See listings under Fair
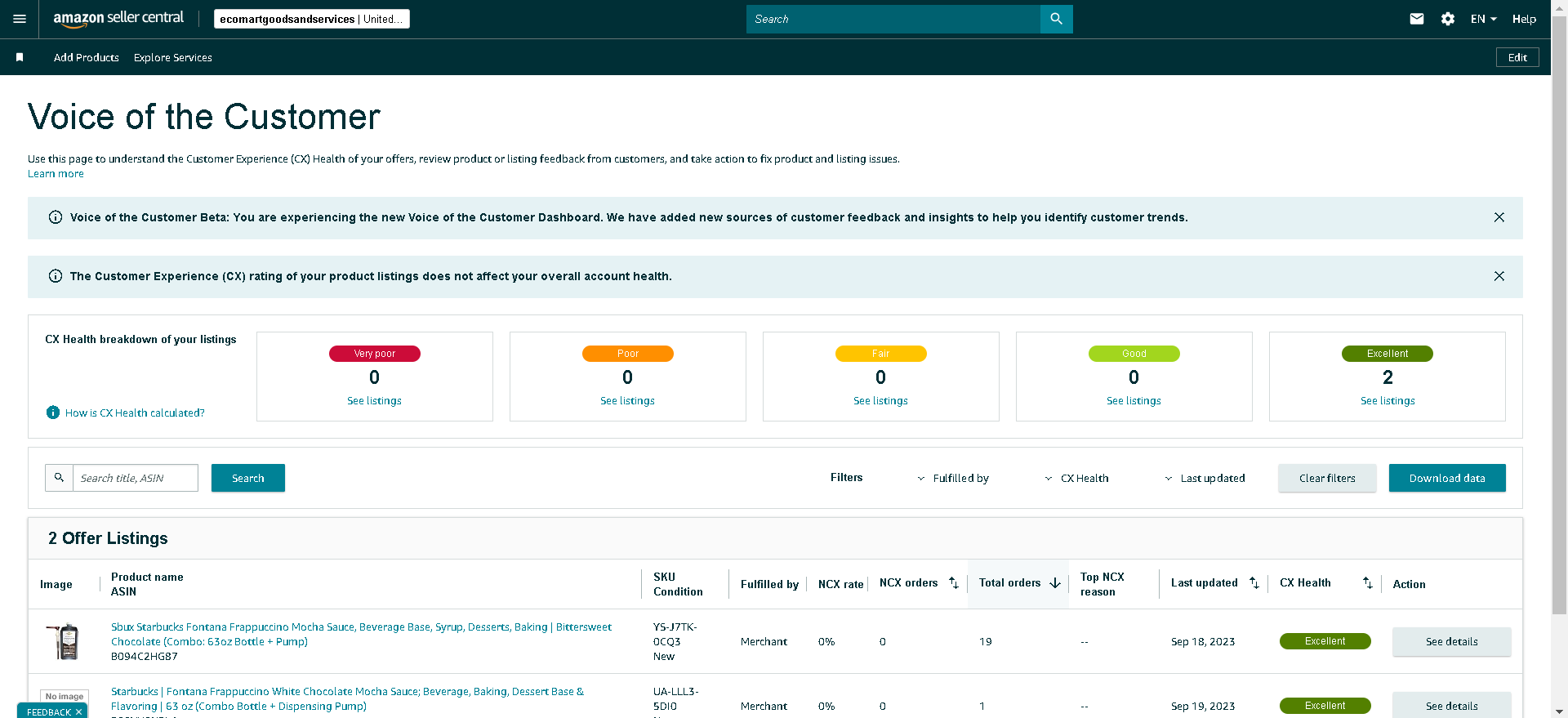1568x718 pixels. tap(880, 400)
